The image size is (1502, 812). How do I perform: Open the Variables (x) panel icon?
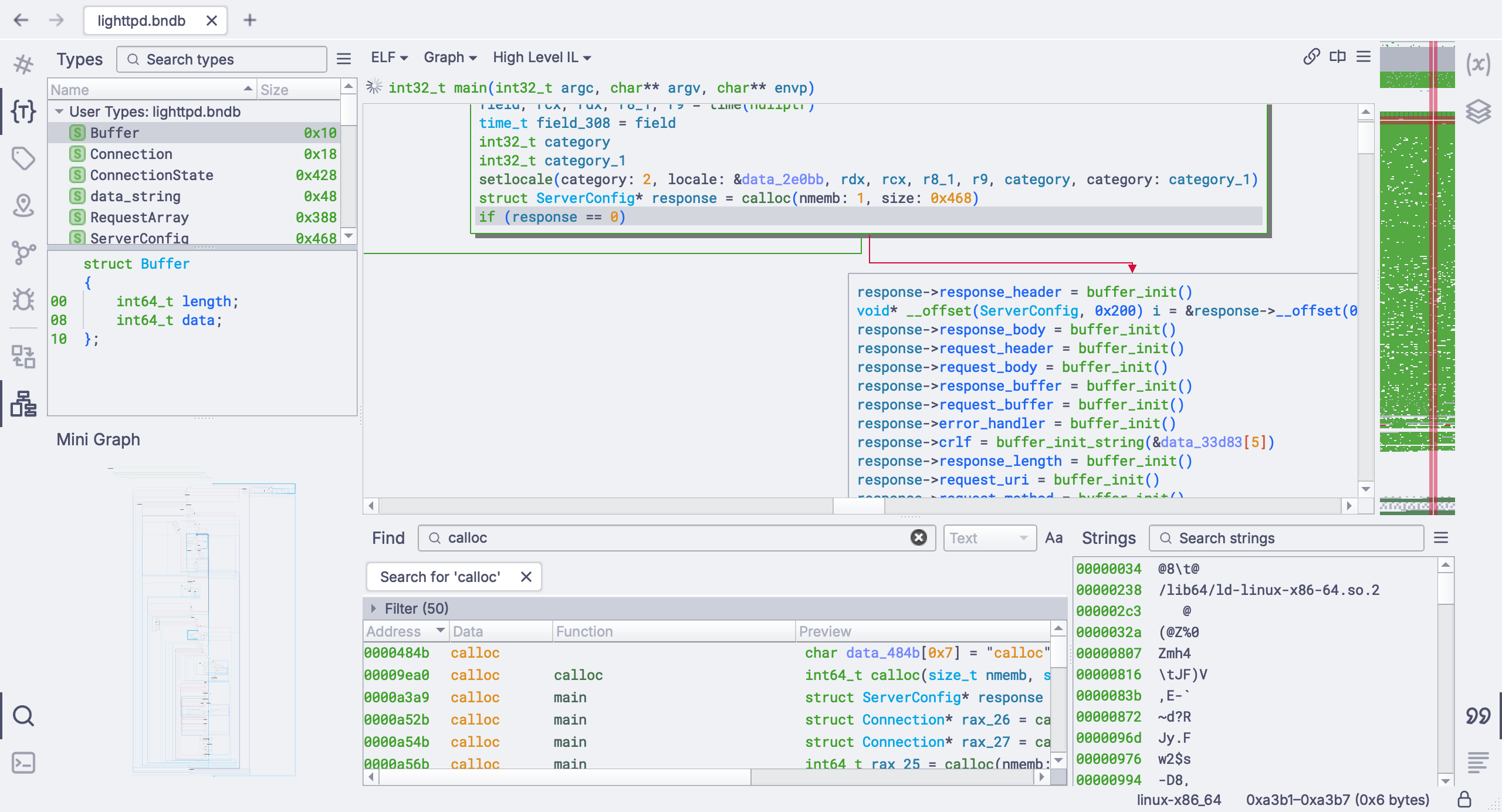pyautogui.click(x=1478, y=64)
